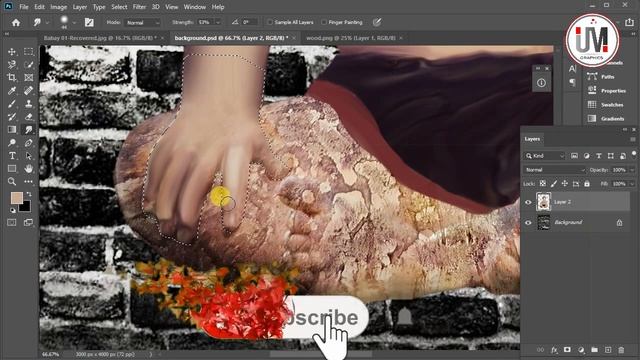Switch to Babay 01-Recovered.jpg tab
This screenshot has width=640, height=360.
tap(100, 38)
